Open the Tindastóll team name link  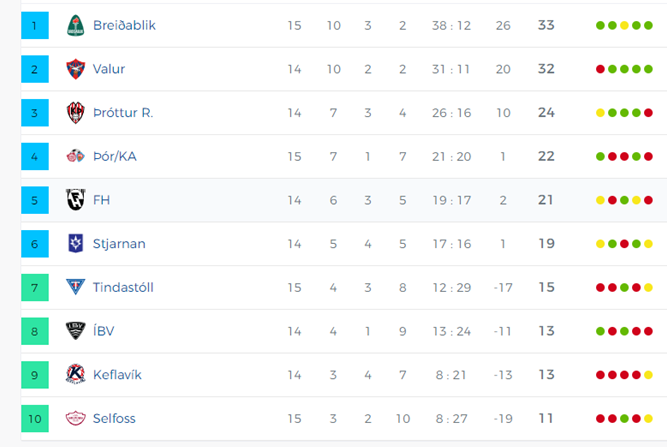(x=123, y=288)
